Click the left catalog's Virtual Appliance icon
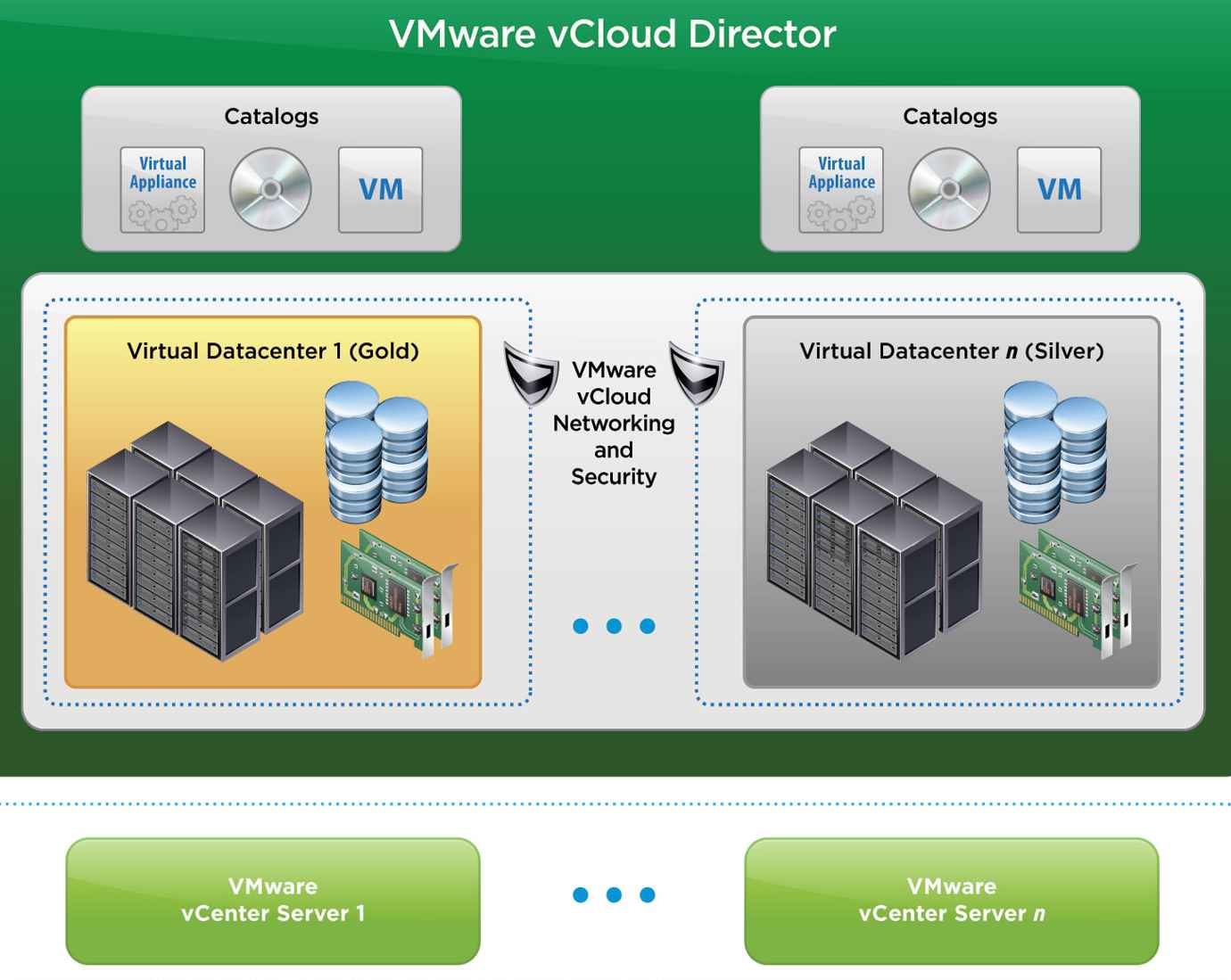The width and height of the screenshot is (1231, 980). [162, 190]
